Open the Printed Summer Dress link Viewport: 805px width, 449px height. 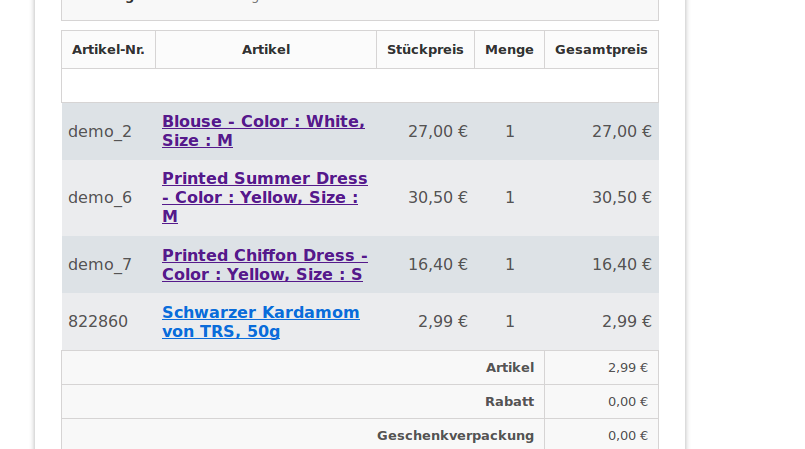click(x=264, y=197)
